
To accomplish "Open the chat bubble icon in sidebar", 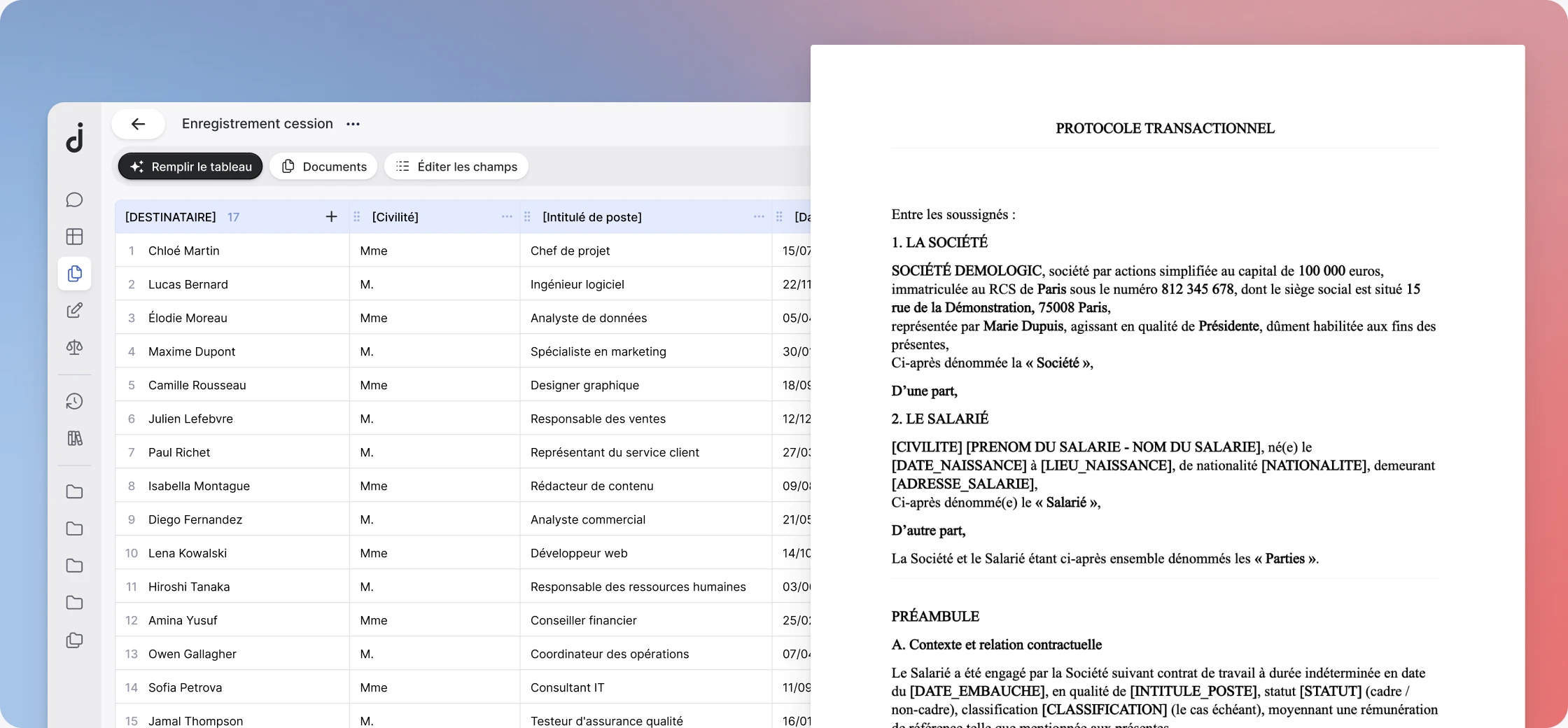I will [x=74, y=200].
